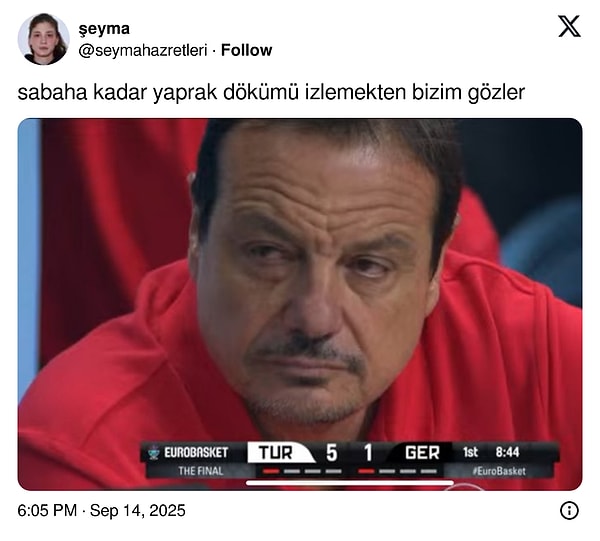Click the TUR team label on the scoreboard
This screenshot has height=541, width=600.
click(x=276, y=453)
